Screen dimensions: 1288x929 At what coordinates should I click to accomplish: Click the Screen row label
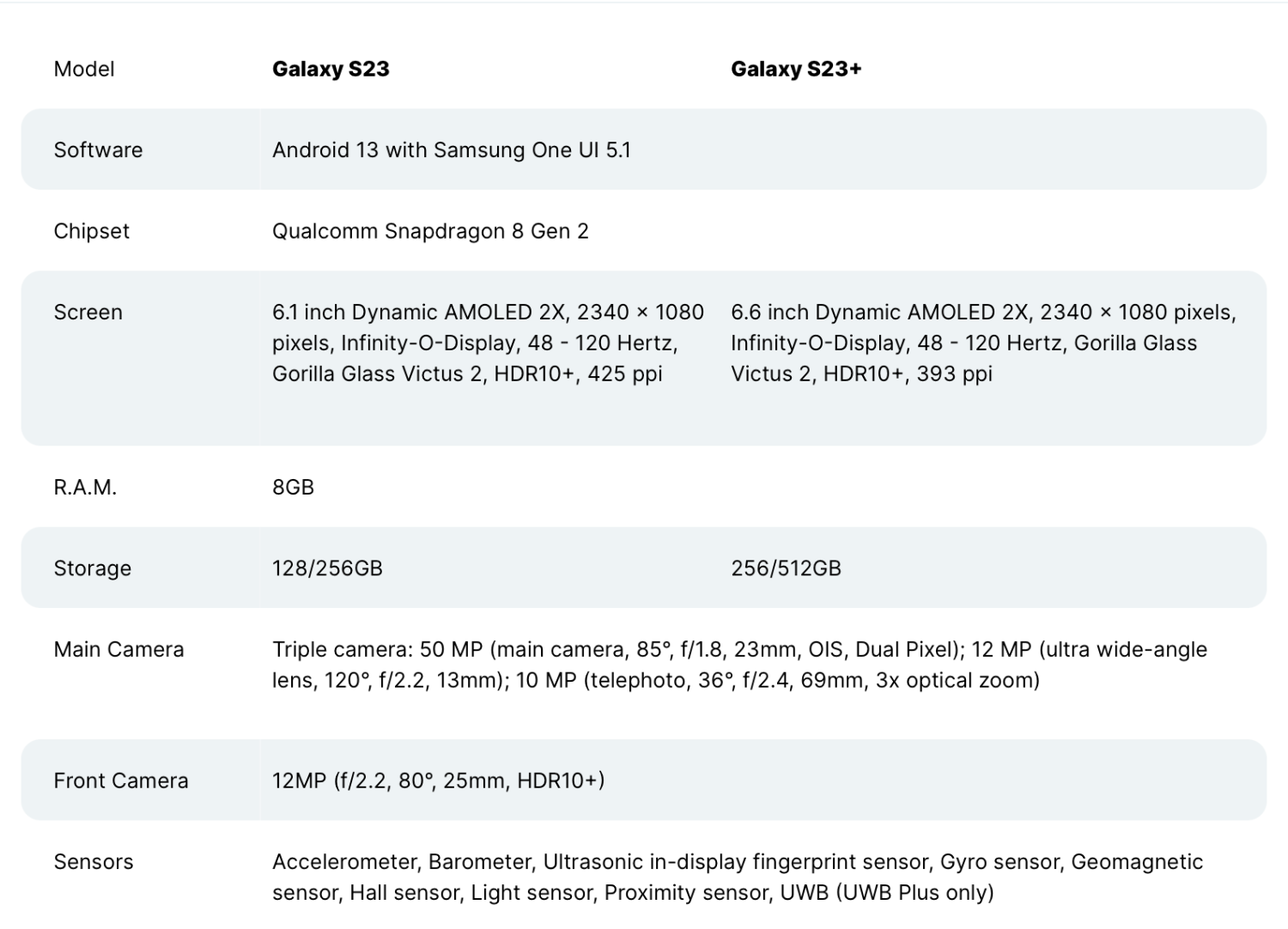pyautogui.click(x=88, y=312)
